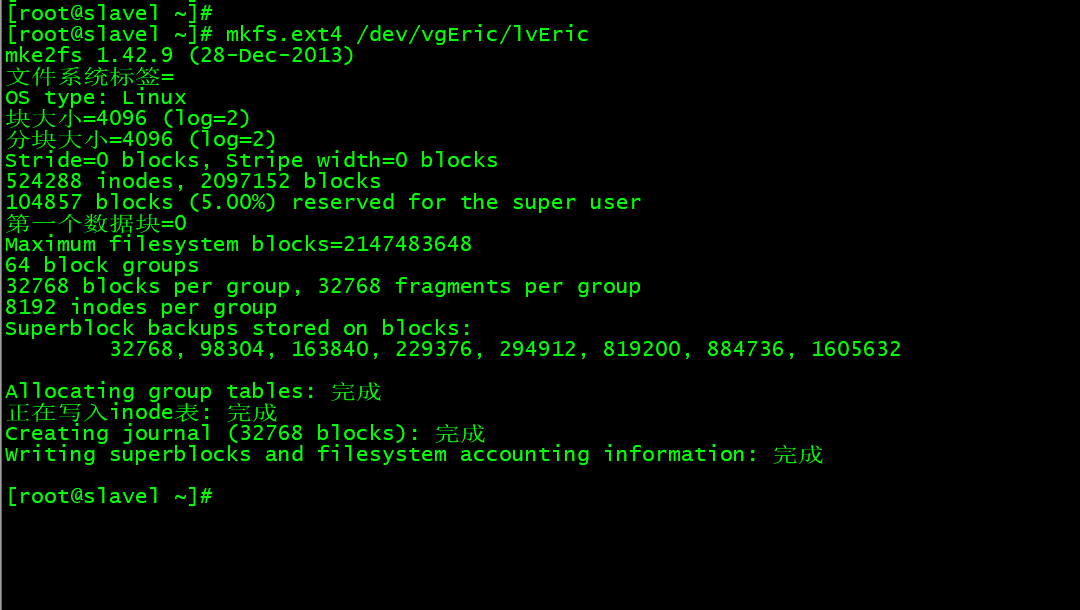The height and width of the screenshot is (610, 1080).
Task: Click the Superblock backups stored on blocks line
Action: (x=238, y=328)
